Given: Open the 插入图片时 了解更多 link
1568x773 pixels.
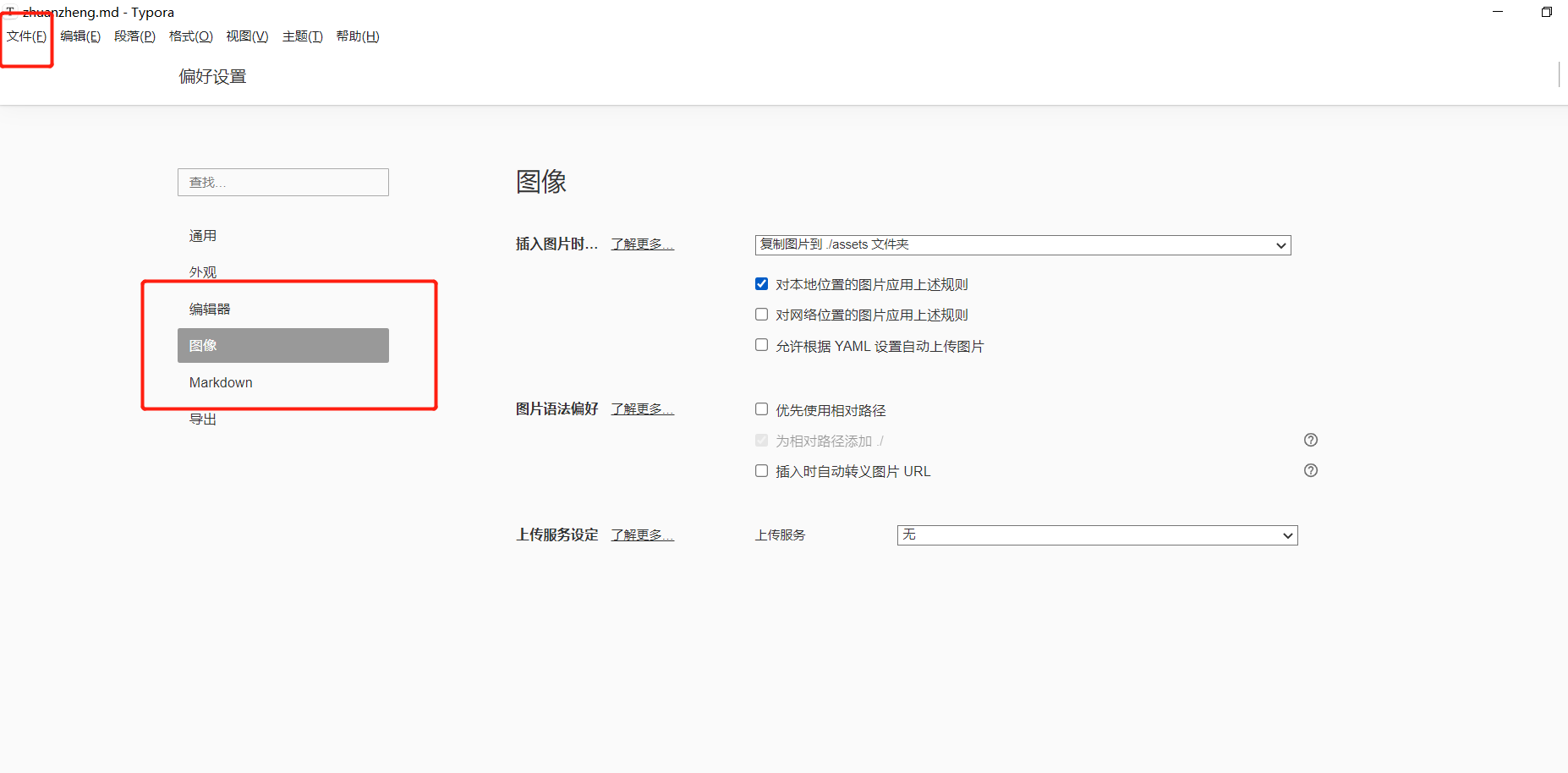Looking at the screenshot, I should pos(643,244).
